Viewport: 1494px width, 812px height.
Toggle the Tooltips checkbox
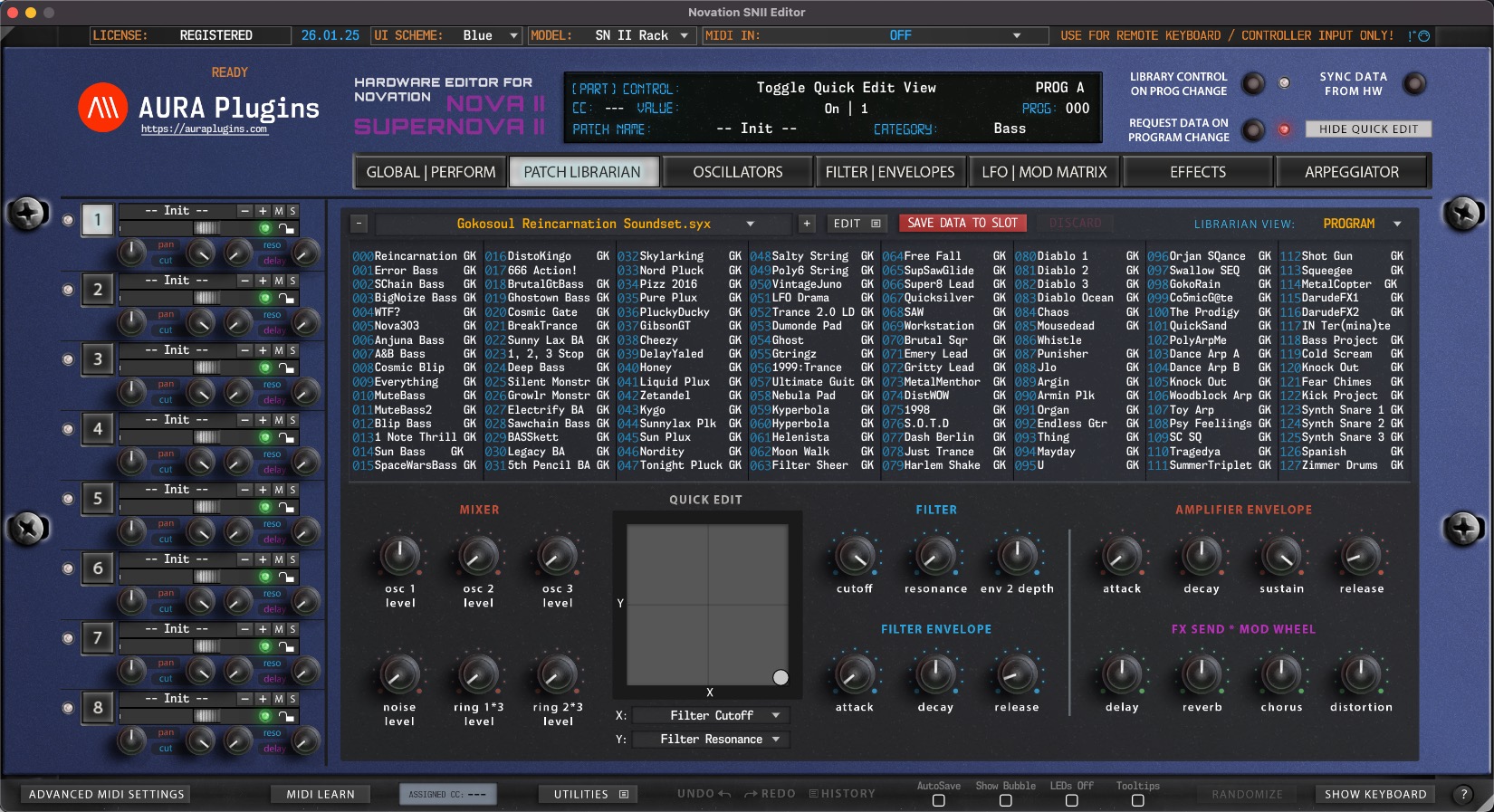(1137, 800)
